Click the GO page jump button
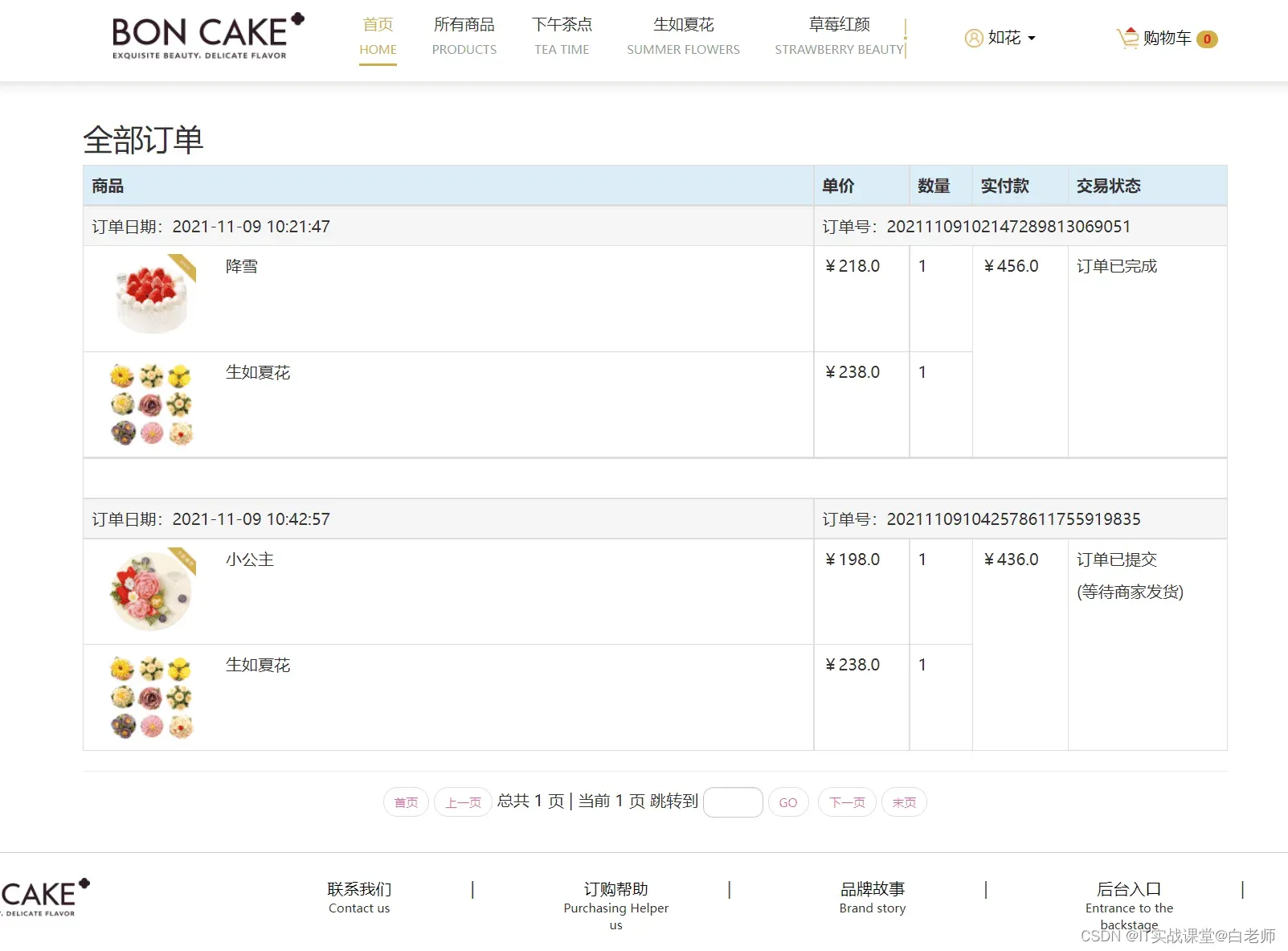This screenshot has width=1288, height=951. pos(787,801)
